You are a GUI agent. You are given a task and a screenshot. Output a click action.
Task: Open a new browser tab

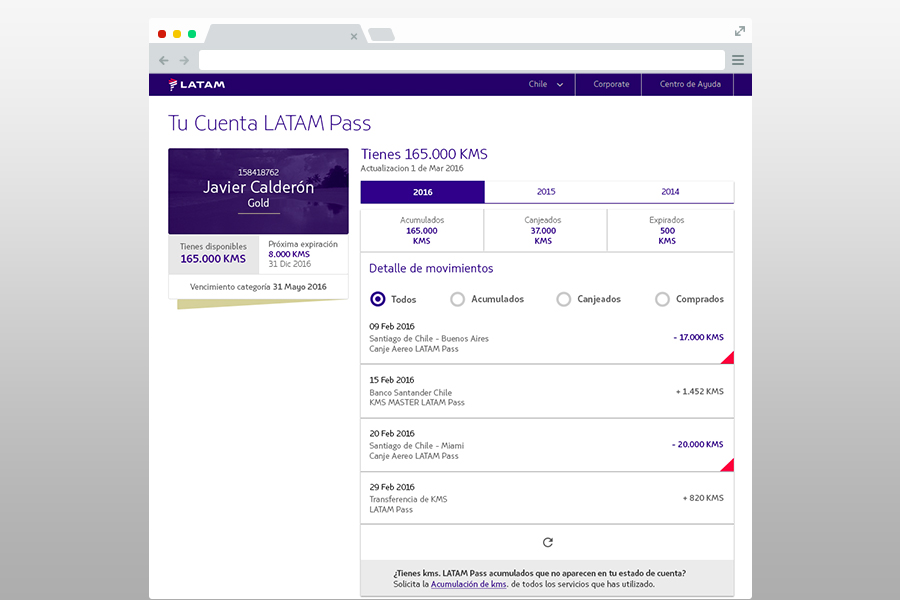(381, 35)
